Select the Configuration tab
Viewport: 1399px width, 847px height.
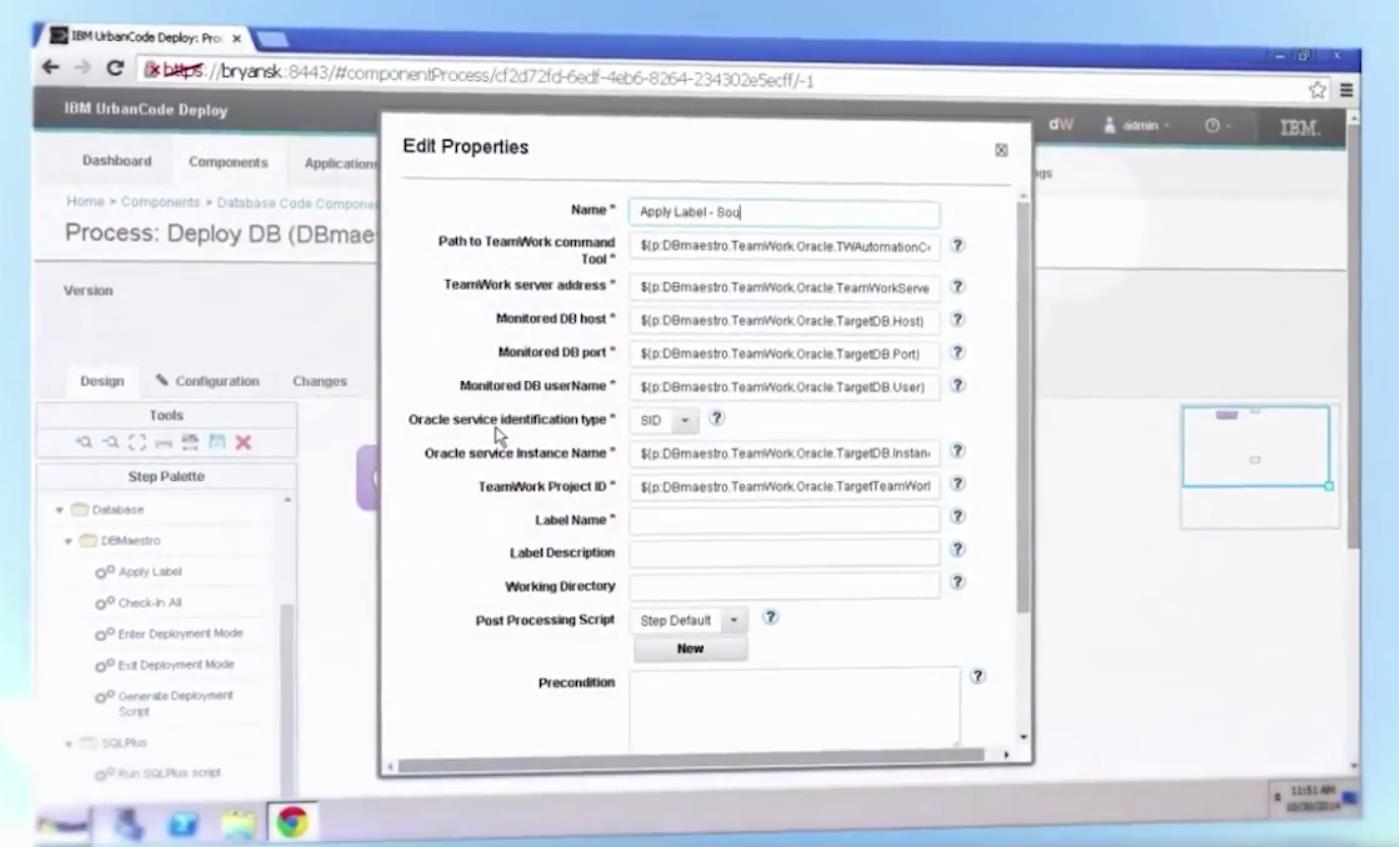point(207,381)
